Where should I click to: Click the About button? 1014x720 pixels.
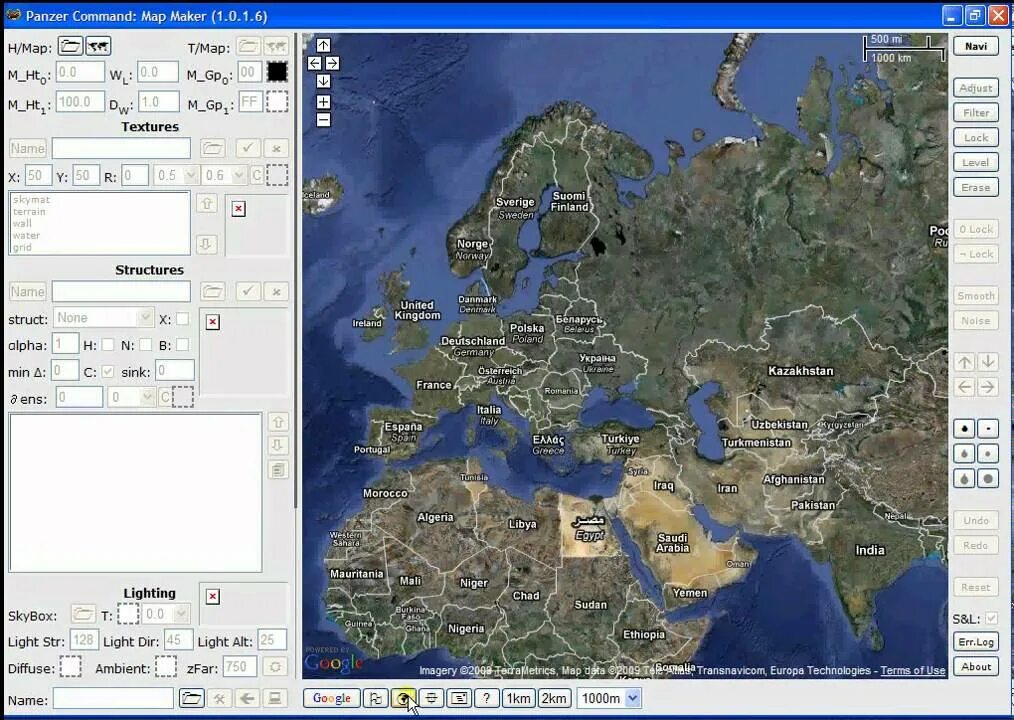click(x=976, y=666)
